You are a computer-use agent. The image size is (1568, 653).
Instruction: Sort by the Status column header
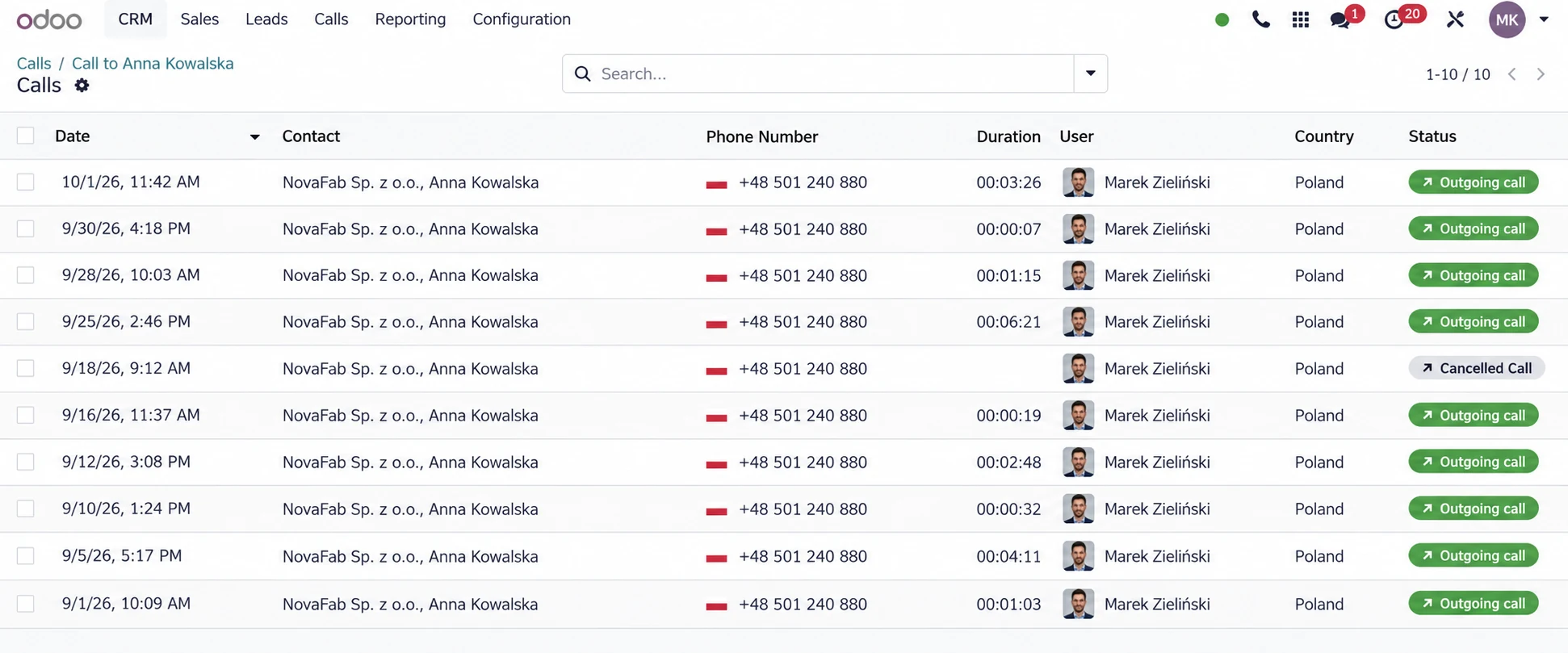point(1432,136)
